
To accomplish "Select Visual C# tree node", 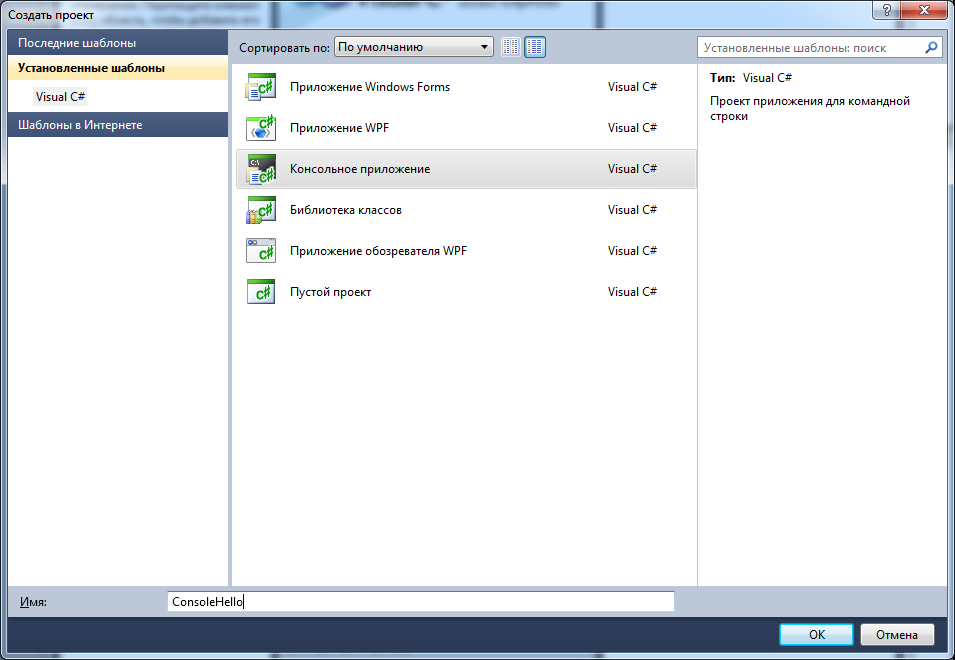I will 60,97.
